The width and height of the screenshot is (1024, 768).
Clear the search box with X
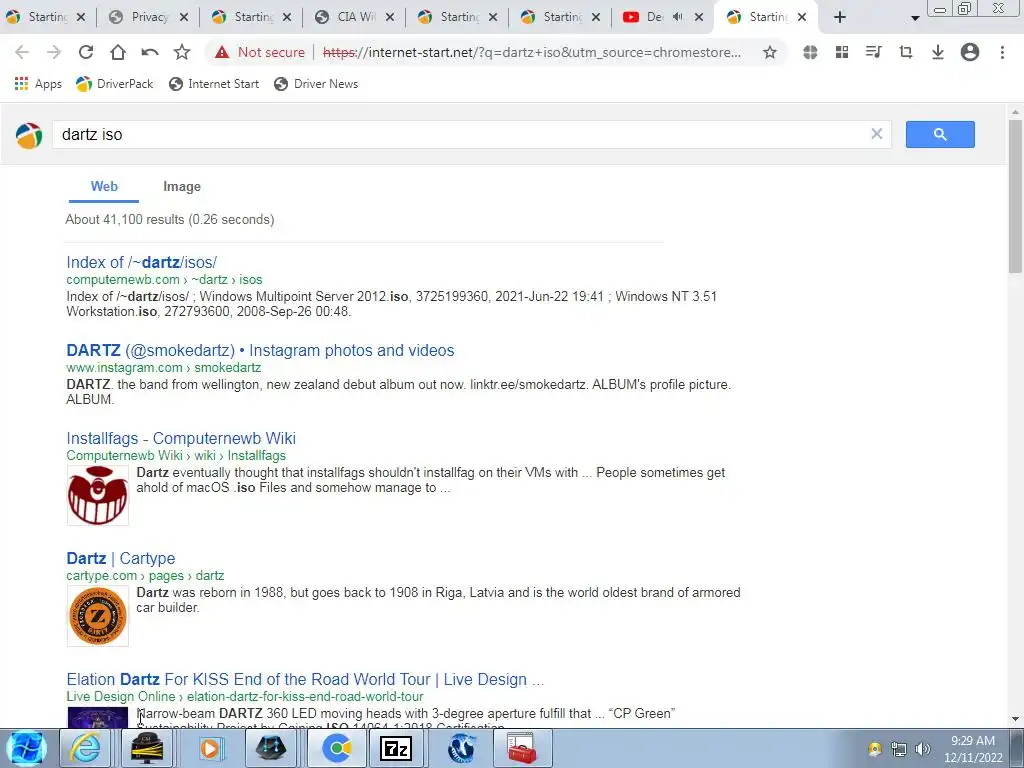(876, 134)
